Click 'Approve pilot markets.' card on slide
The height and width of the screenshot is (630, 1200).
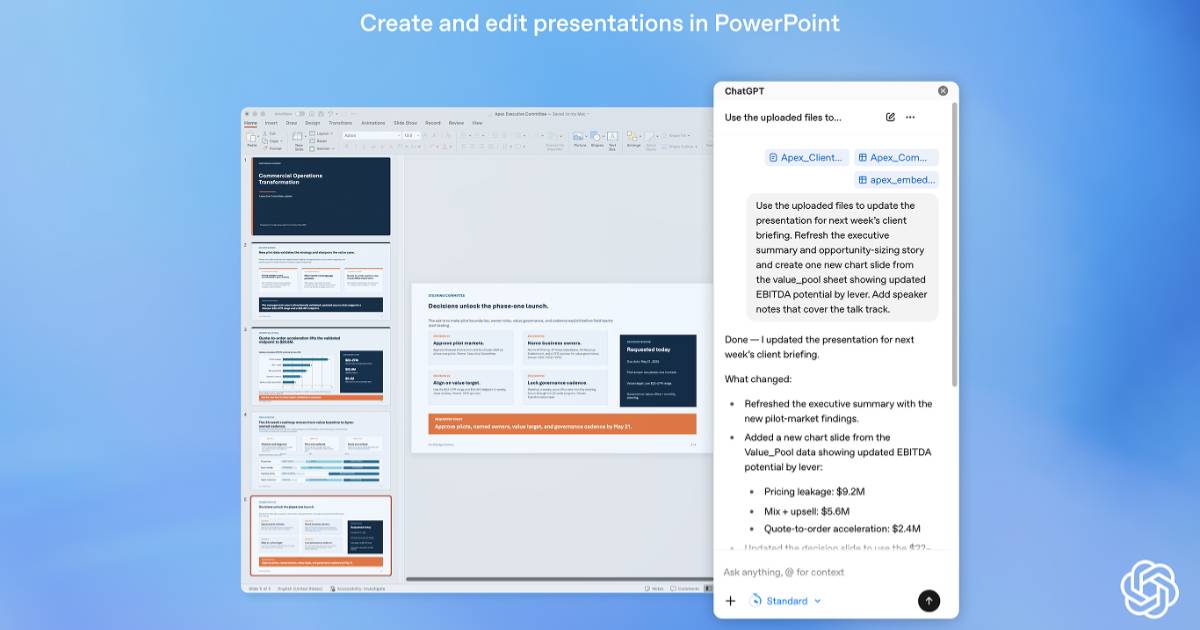[470, 347]
